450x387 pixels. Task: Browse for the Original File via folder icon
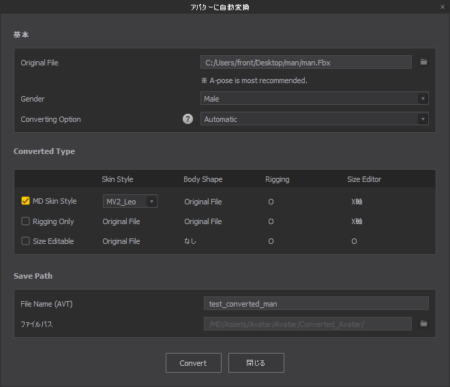(x=423, y=62)
